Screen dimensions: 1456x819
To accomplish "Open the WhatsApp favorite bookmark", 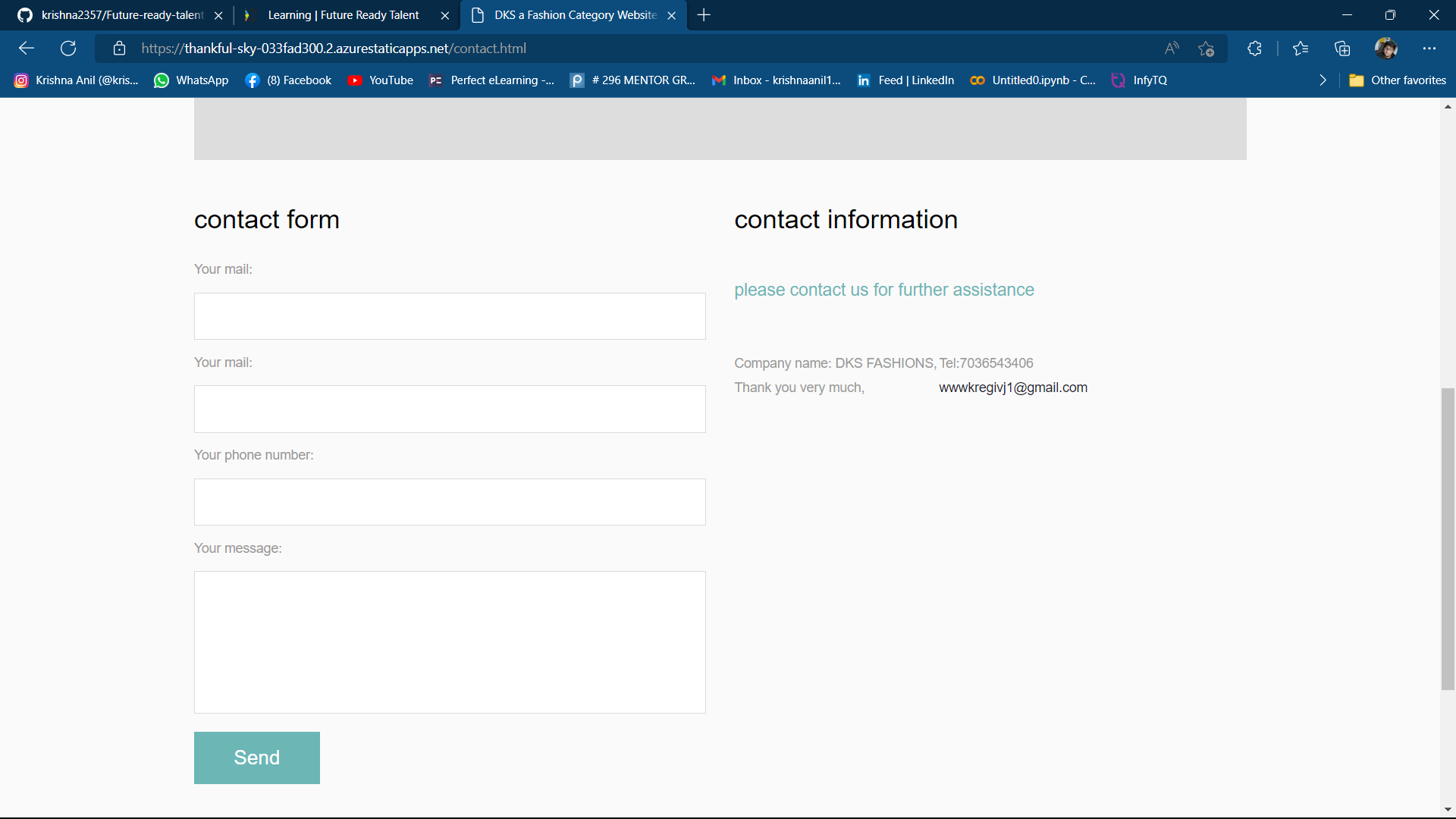I will click(x=190, y=80).
